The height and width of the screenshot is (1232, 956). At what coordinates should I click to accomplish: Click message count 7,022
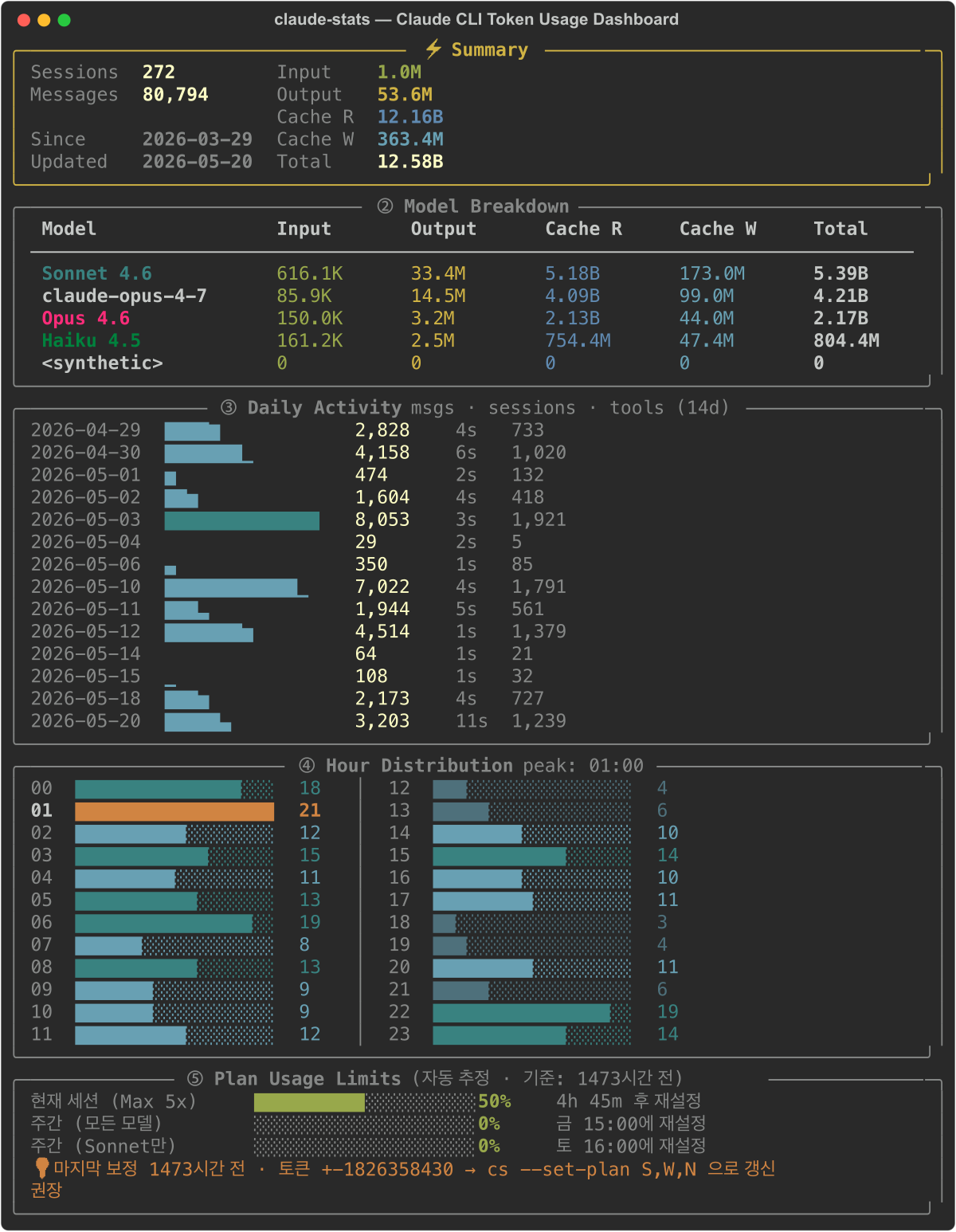382,587
